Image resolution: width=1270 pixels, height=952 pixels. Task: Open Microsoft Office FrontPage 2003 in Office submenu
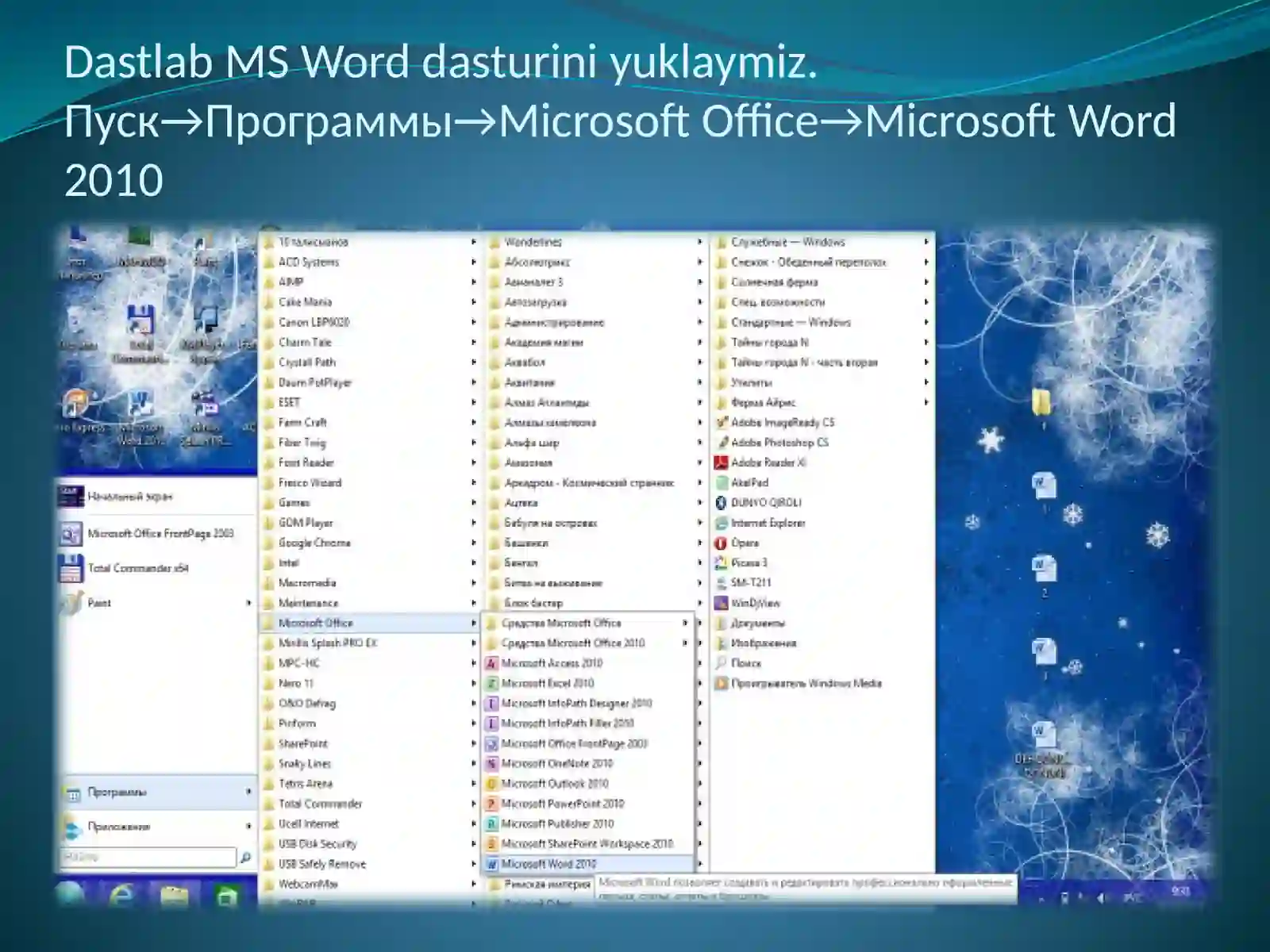click(587, 743)
